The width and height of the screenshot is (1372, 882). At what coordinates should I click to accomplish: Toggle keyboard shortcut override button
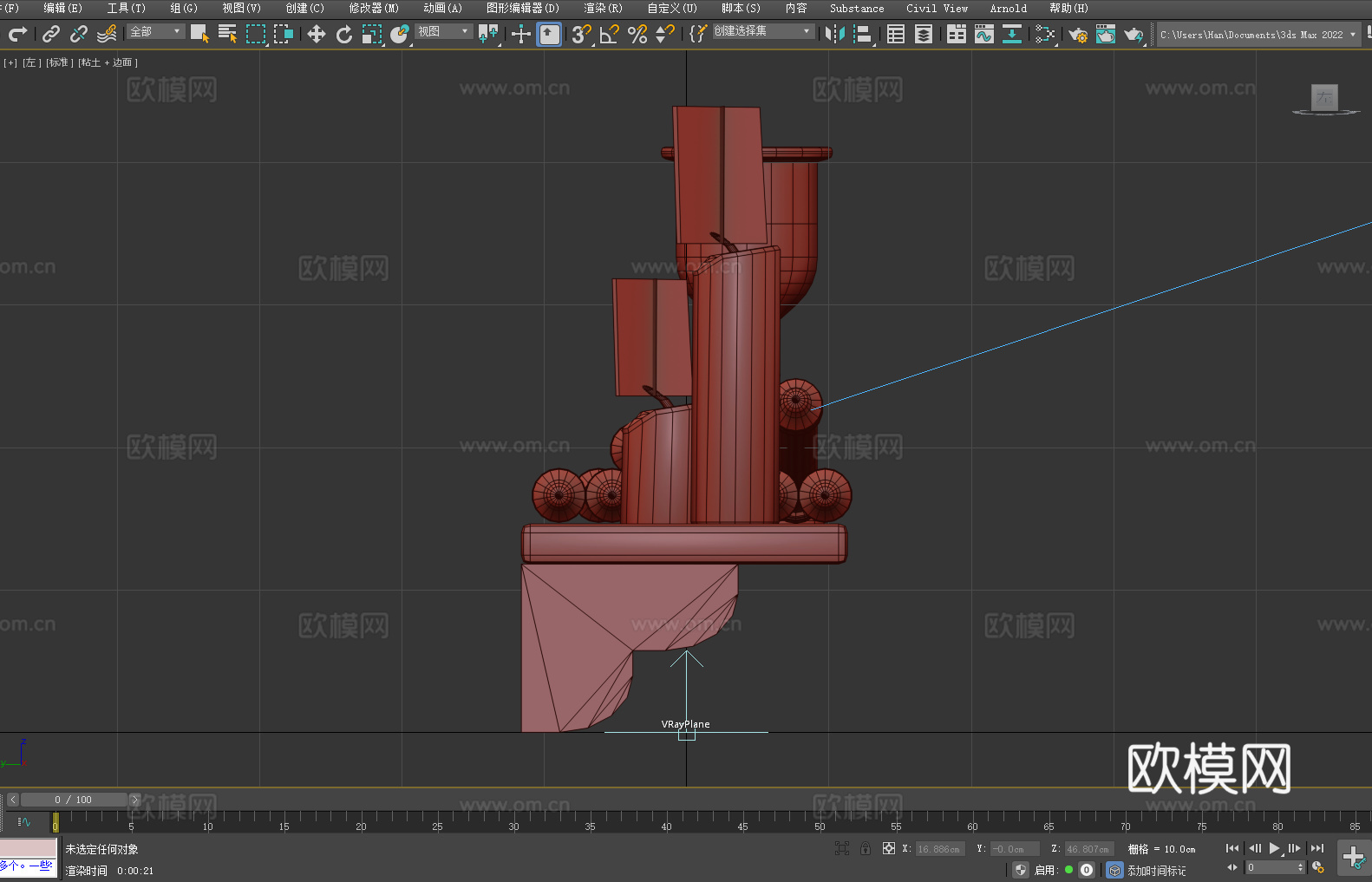(x=549, y=34)
